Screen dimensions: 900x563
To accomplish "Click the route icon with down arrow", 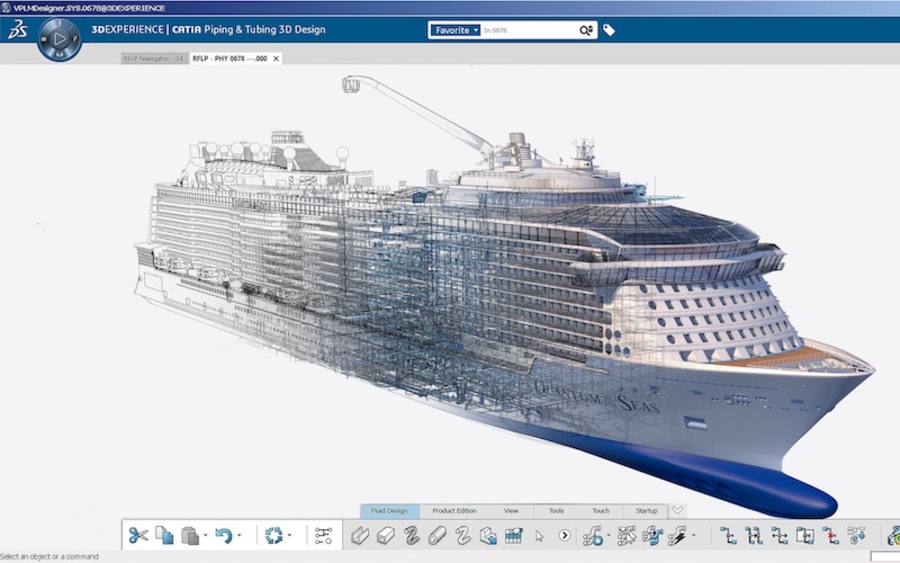I will pyautogui.click(x=856, y=536).
